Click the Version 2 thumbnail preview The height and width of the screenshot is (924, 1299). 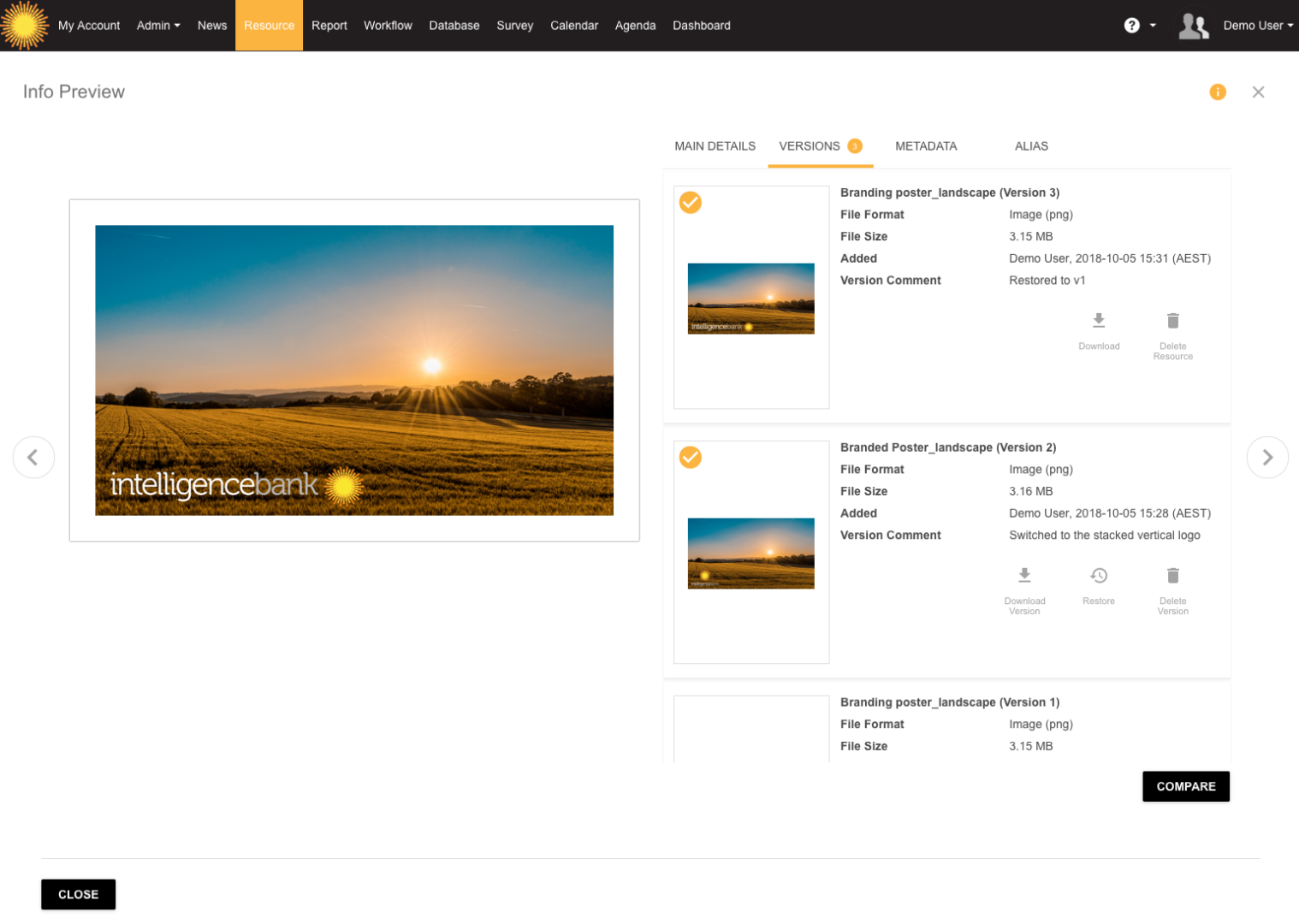[x=750, y=553]
